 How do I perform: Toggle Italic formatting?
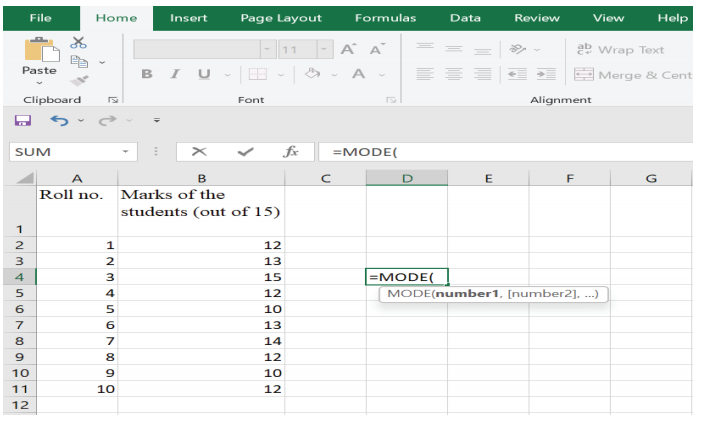pyautogui.click(x=174, y=75)
